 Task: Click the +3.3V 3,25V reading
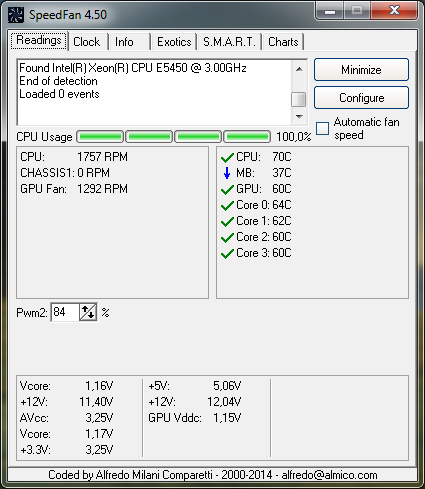[67, 450]
